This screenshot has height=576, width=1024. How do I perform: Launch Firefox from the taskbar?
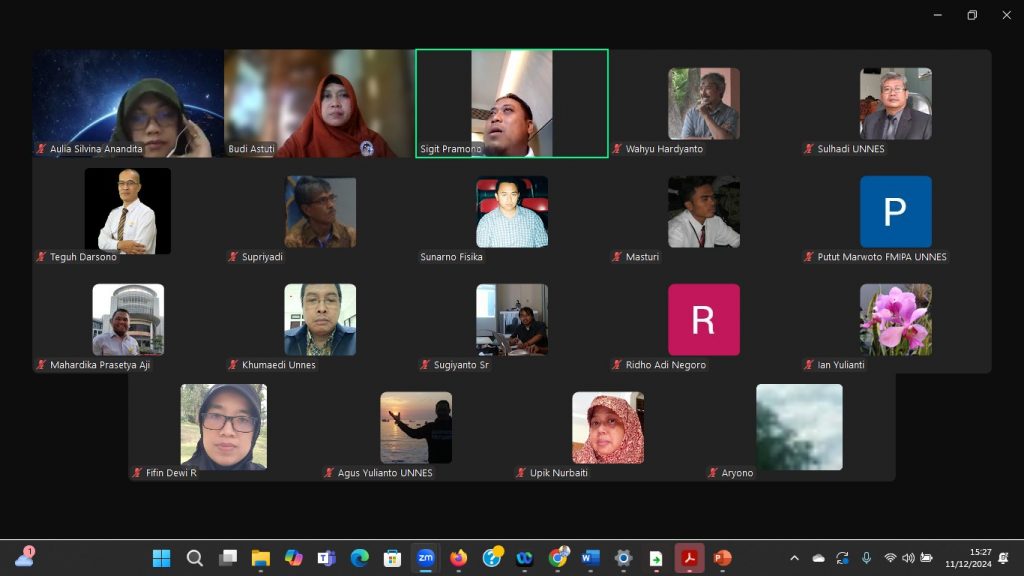tap(458, 558)
